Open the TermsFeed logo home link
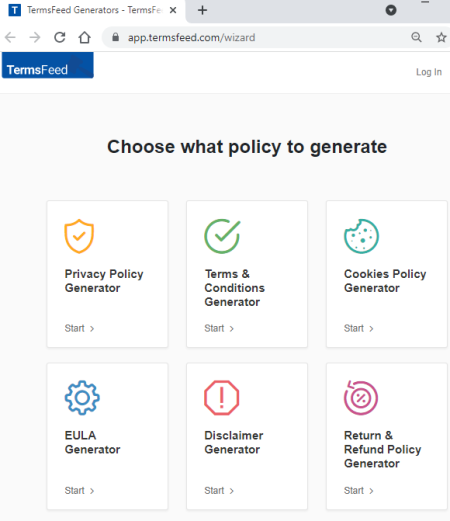The image size is (450, 521). point(48,65)
